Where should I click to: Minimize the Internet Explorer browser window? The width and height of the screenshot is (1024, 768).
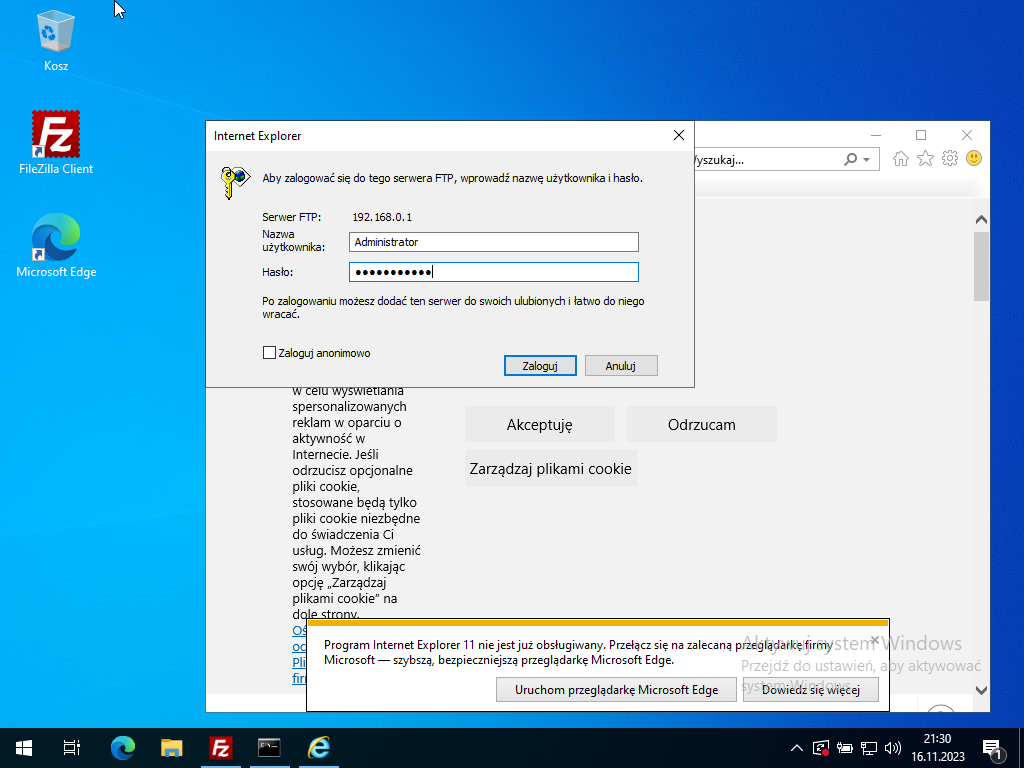pos(876,135)
